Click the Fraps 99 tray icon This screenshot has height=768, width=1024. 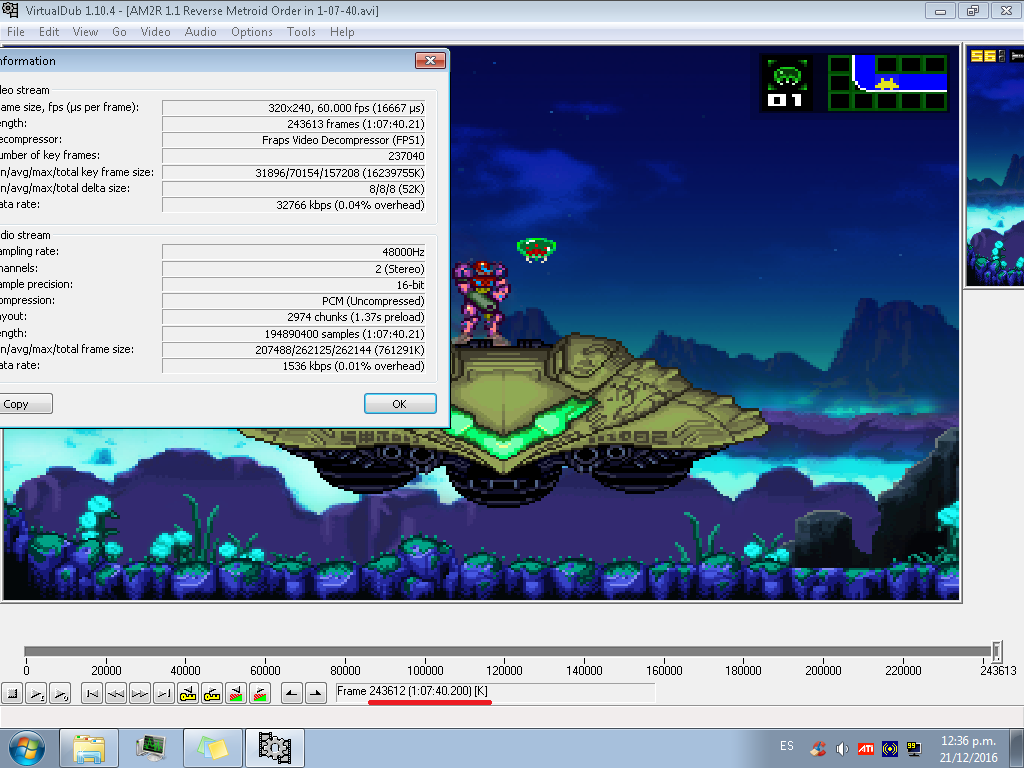coord(913,749)
